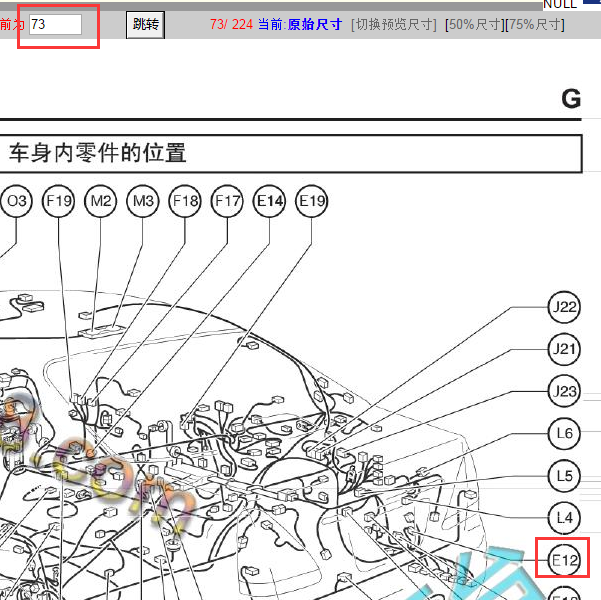Click the E14 connector label circle
The width and height of the screenshot is (601, 600).
269,201
